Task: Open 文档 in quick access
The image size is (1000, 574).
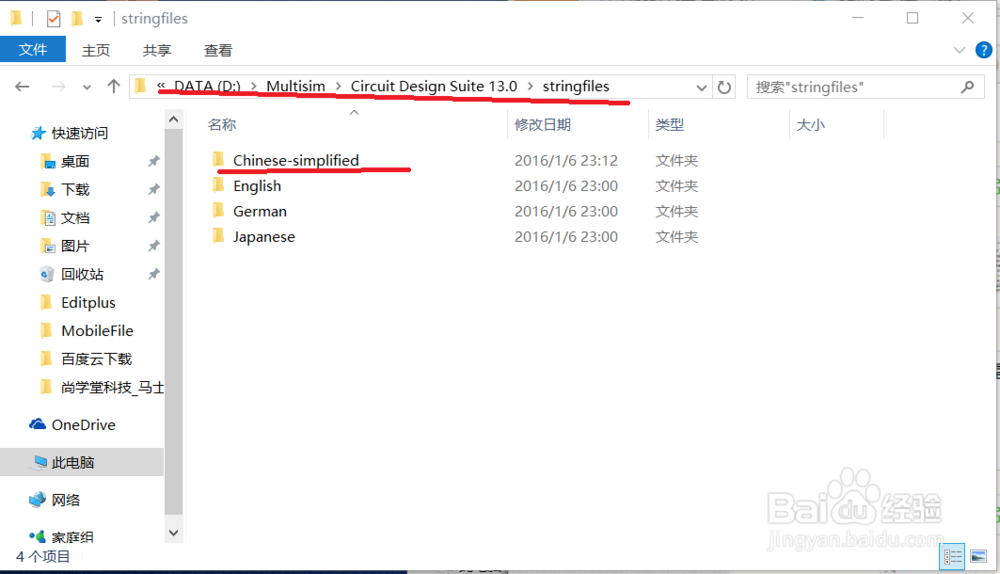Action: coord(75,218)
